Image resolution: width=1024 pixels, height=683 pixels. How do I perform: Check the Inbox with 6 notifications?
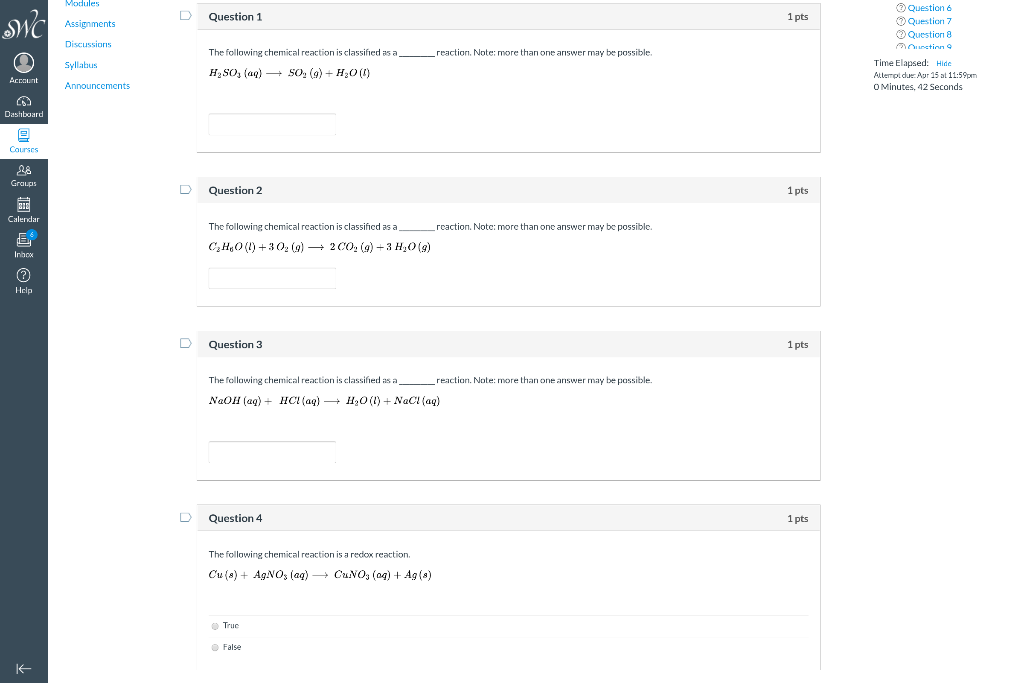click(23, 243)
